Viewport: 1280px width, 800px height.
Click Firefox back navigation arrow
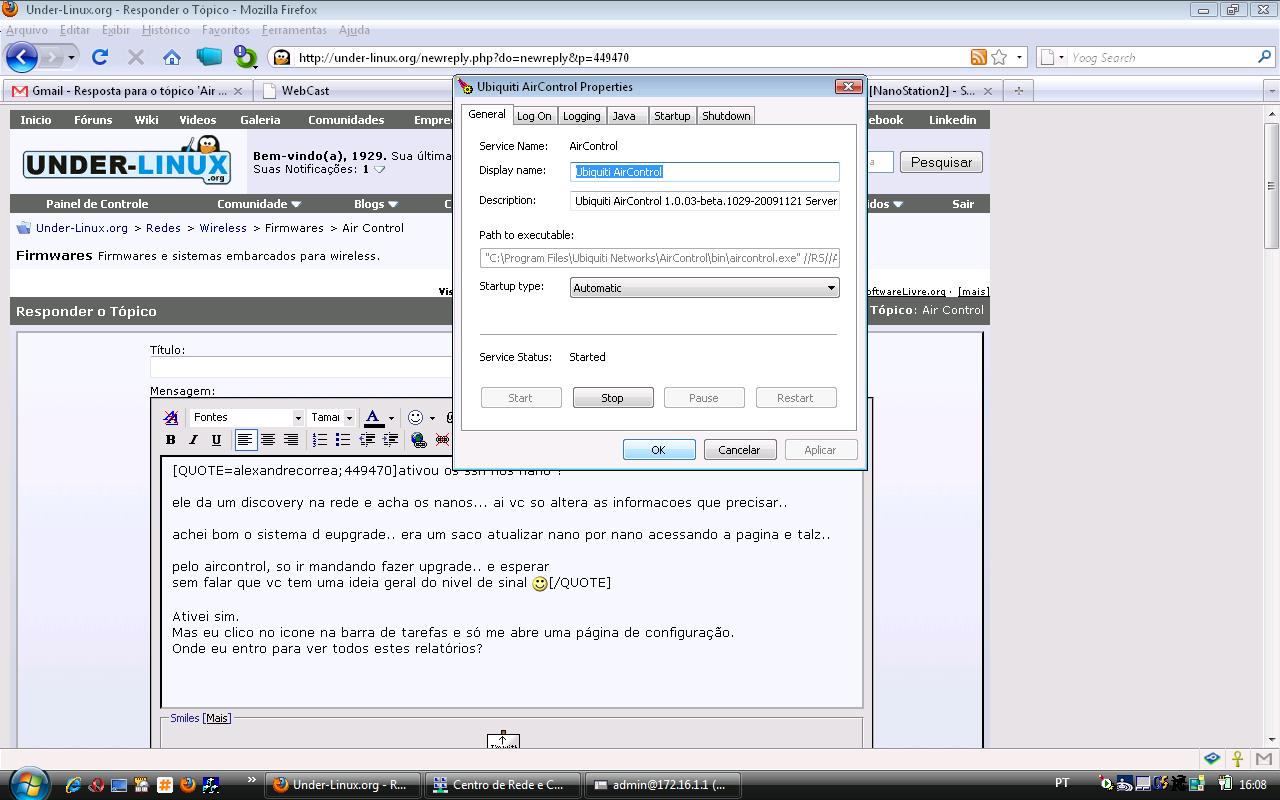click(21, 57)
